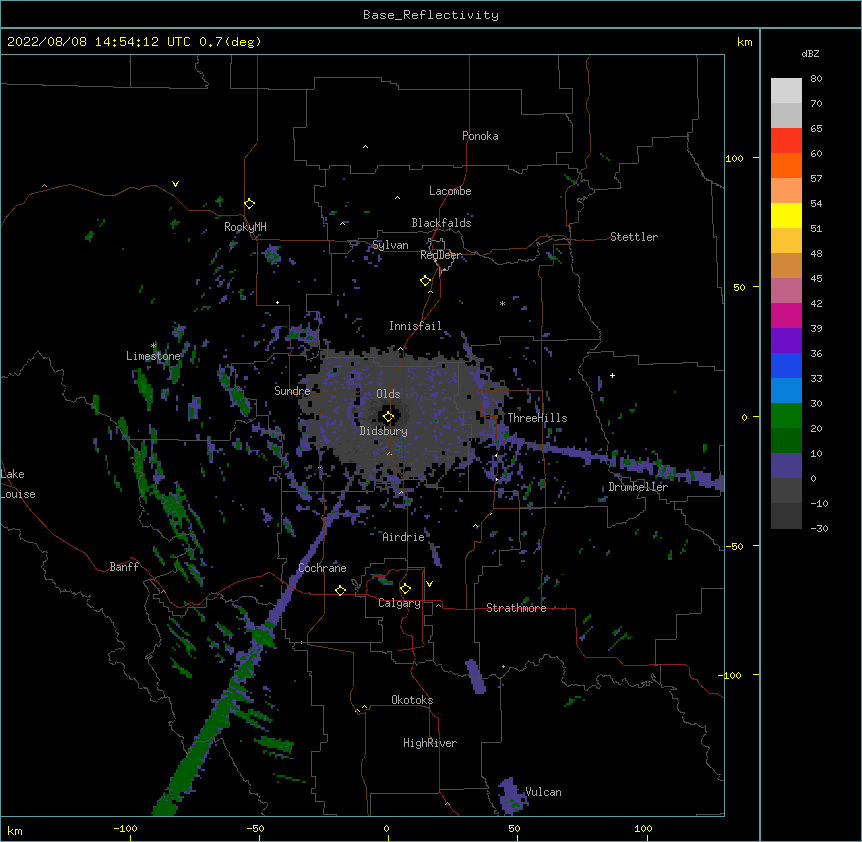Click the Olds city label
862x842 pixels.
pyautogui.click(x=388, y=394)
